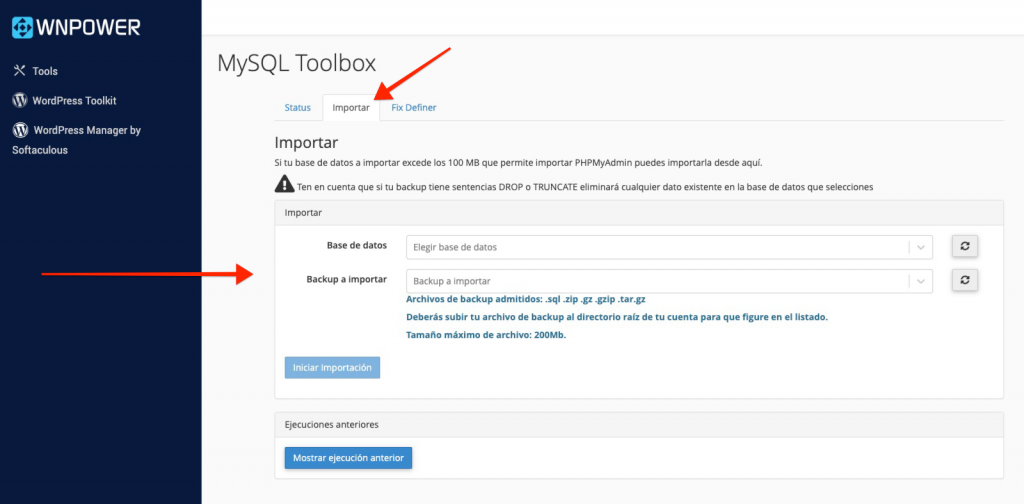Click the Archivos de backup admitidos note
The height and width of the screenshot is (504, 1024).
526,299
